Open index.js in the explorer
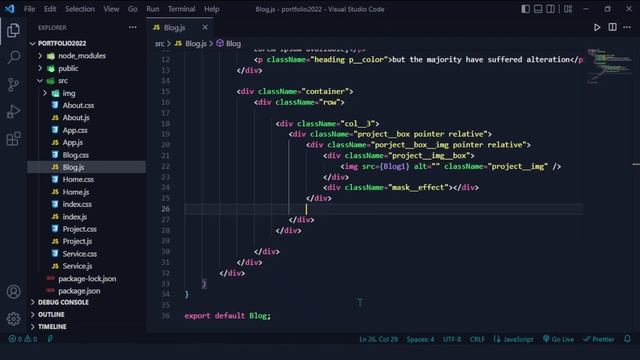The height and width of the screenshot is (360, 640). coord(75,217)
